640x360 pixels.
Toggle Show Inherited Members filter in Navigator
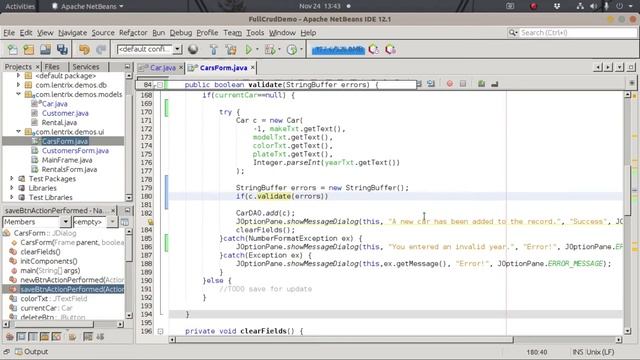coord(9,337)
